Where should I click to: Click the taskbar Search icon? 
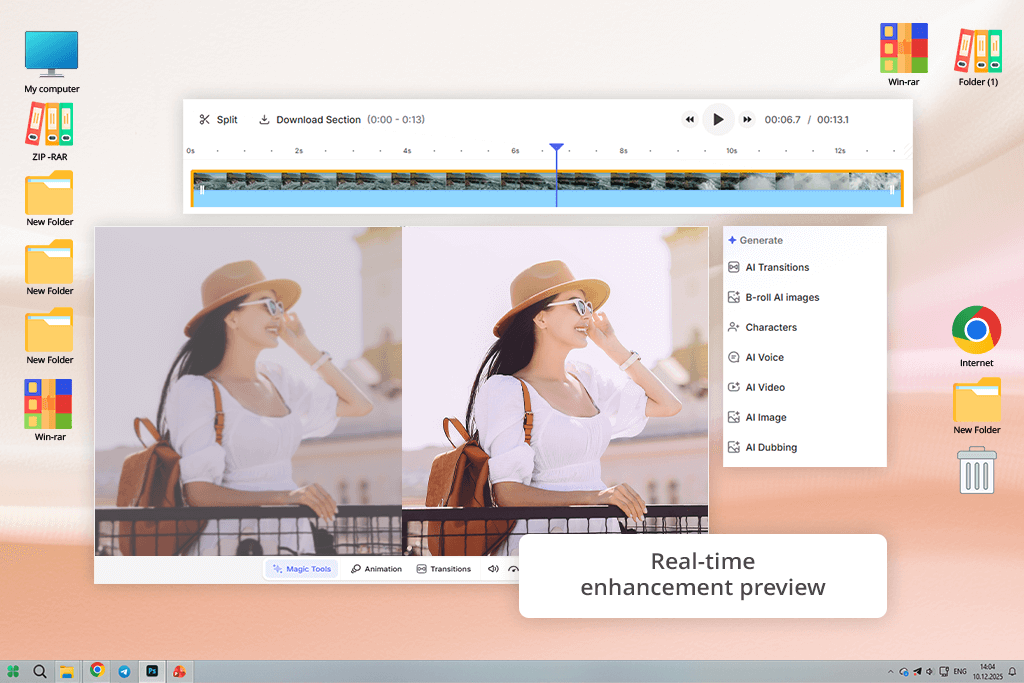40,671
